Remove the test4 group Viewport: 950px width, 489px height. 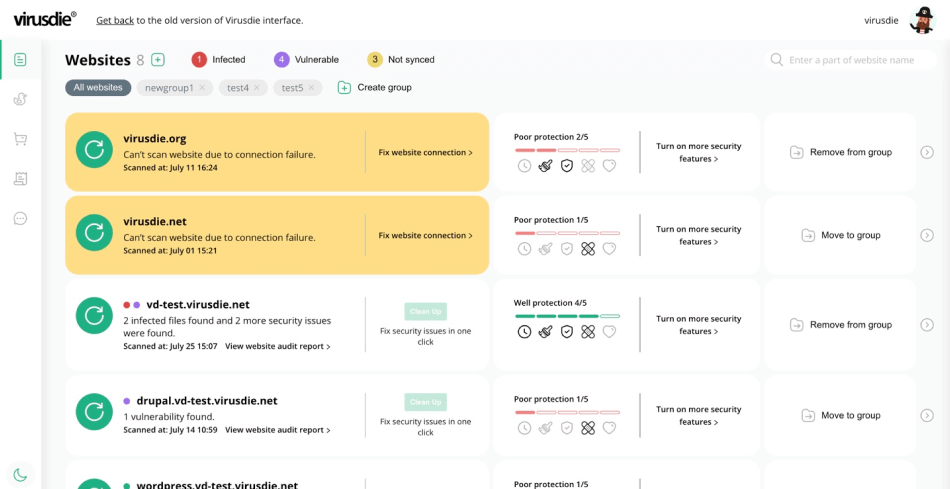257,88
